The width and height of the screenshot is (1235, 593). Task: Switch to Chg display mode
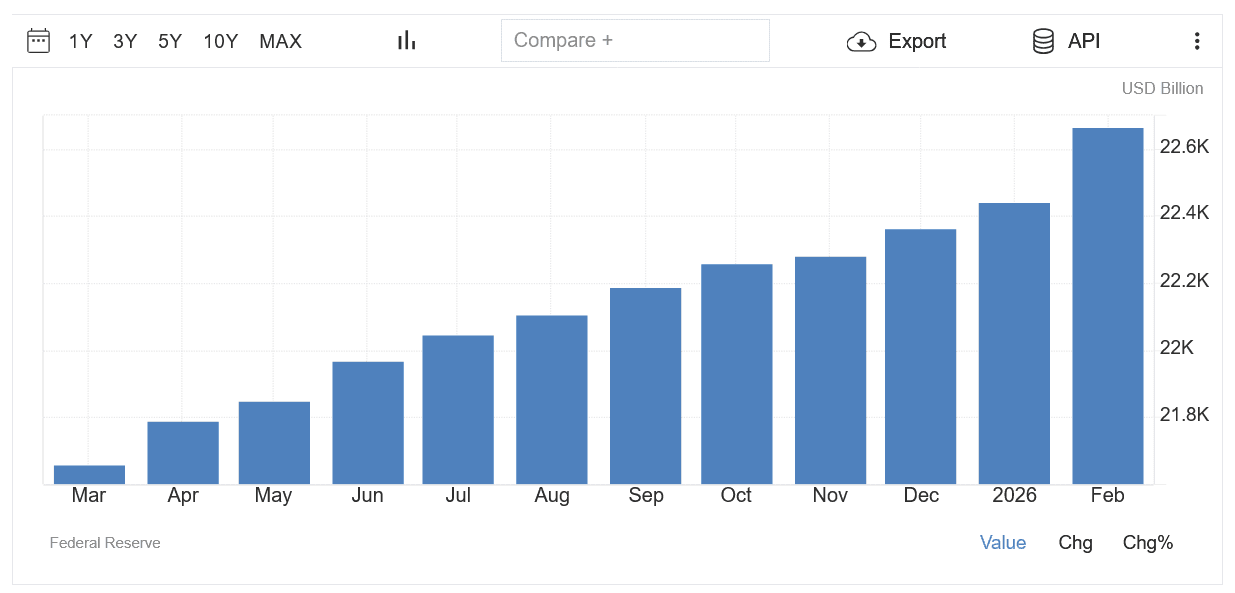click(1075, 542)
